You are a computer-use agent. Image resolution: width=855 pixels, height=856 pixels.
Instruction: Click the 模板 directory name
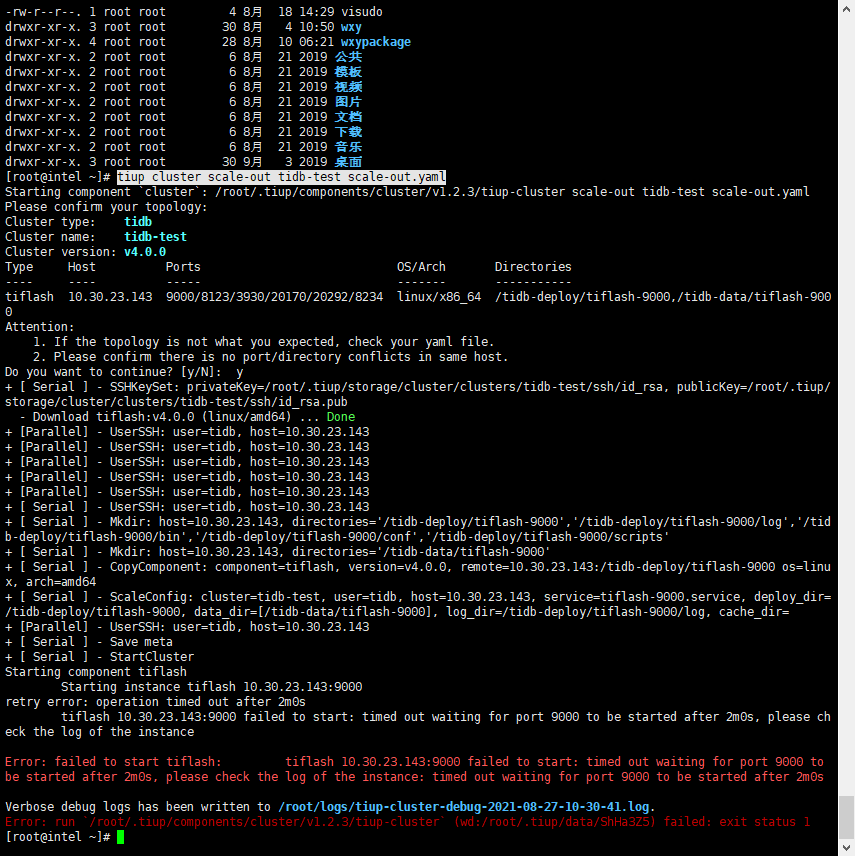coord(348,72)
